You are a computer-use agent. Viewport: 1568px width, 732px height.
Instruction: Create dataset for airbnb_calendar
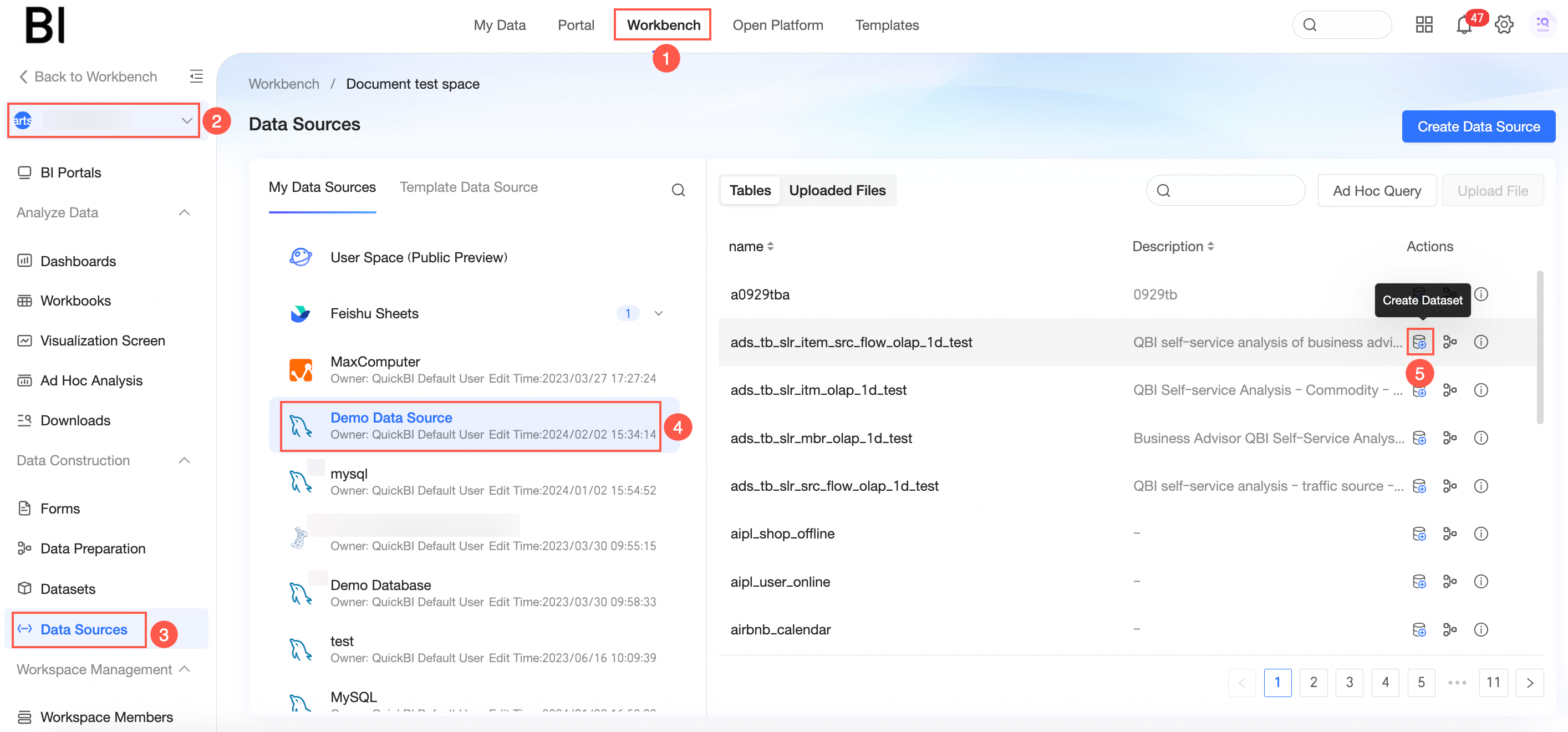coord(1419,629)
